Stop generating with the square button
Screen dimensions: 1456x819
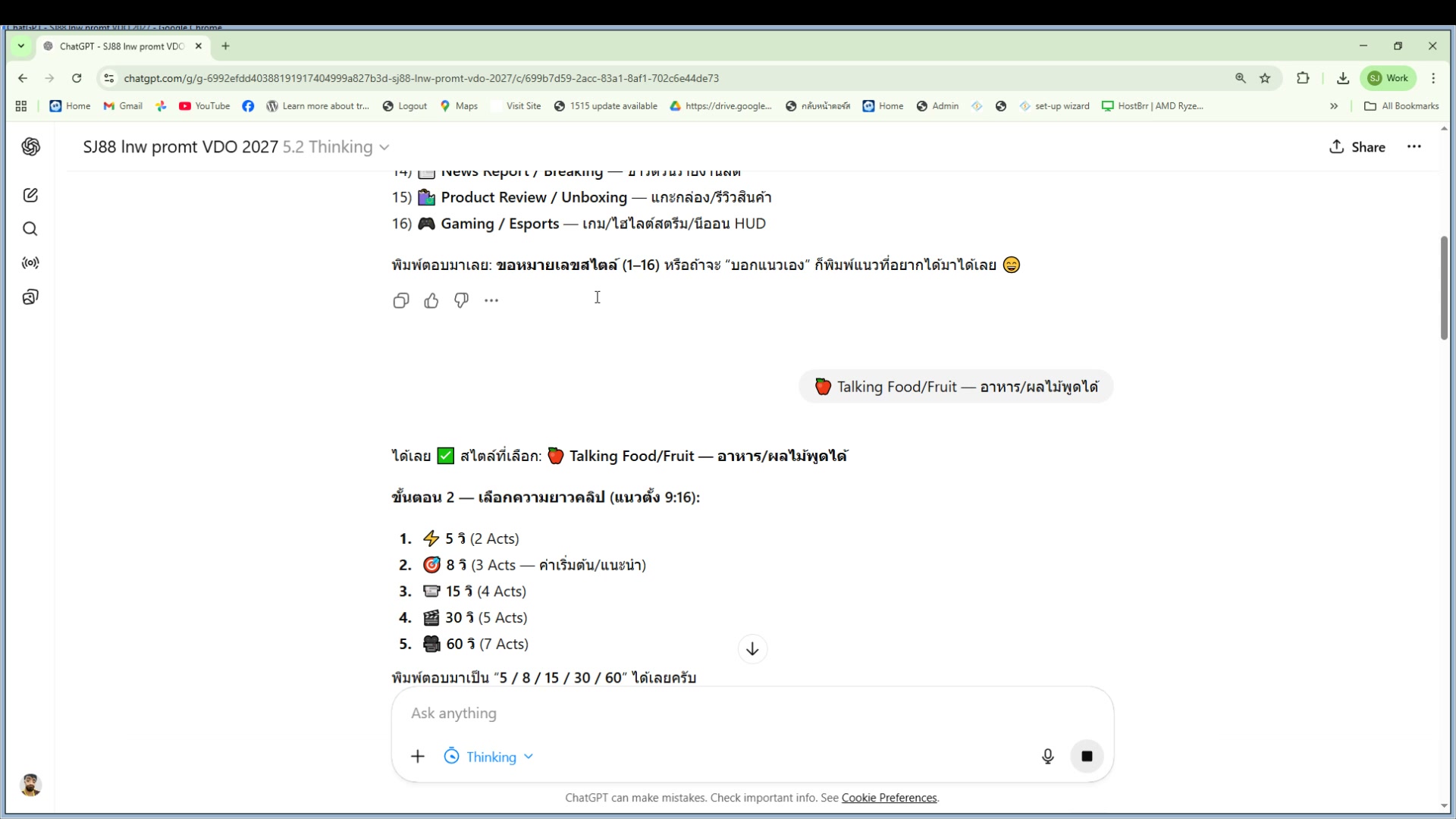1087,756
